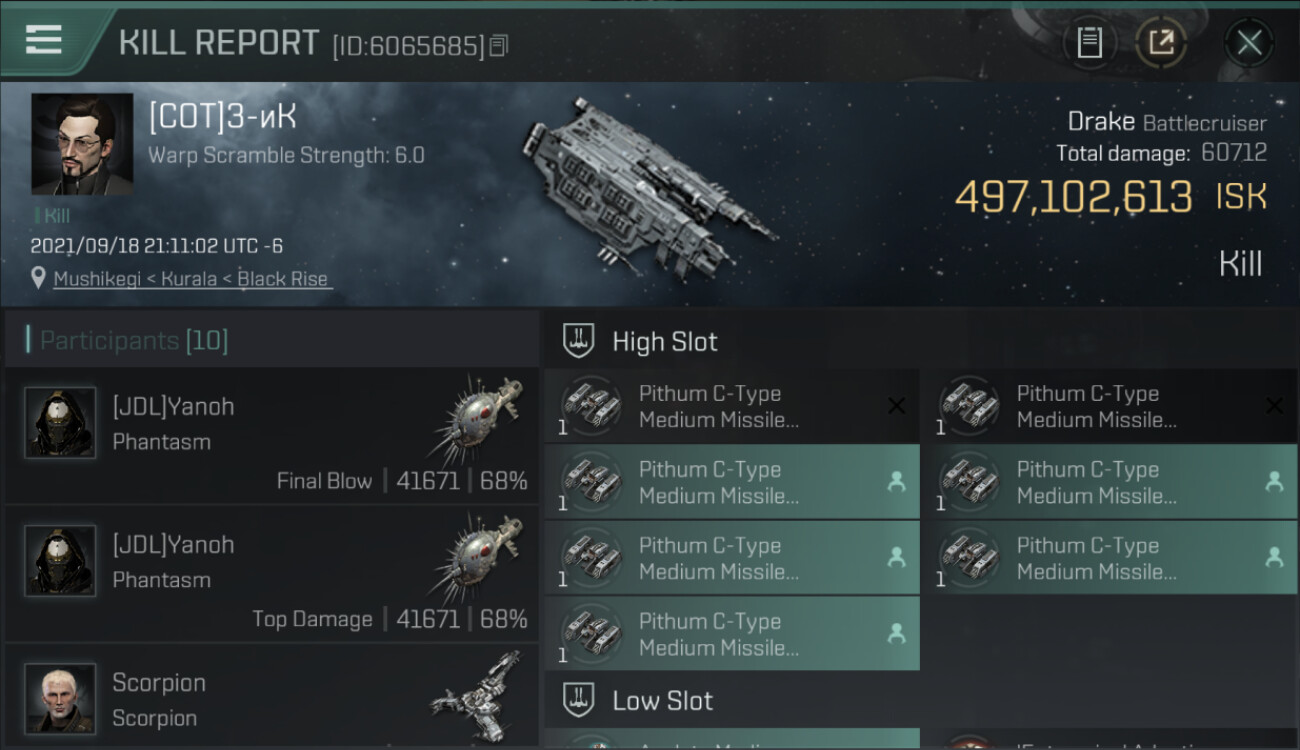Open Top Damage Yanoh portrait
This screenshot has height=750, width=1300.
tap(60, 561)
